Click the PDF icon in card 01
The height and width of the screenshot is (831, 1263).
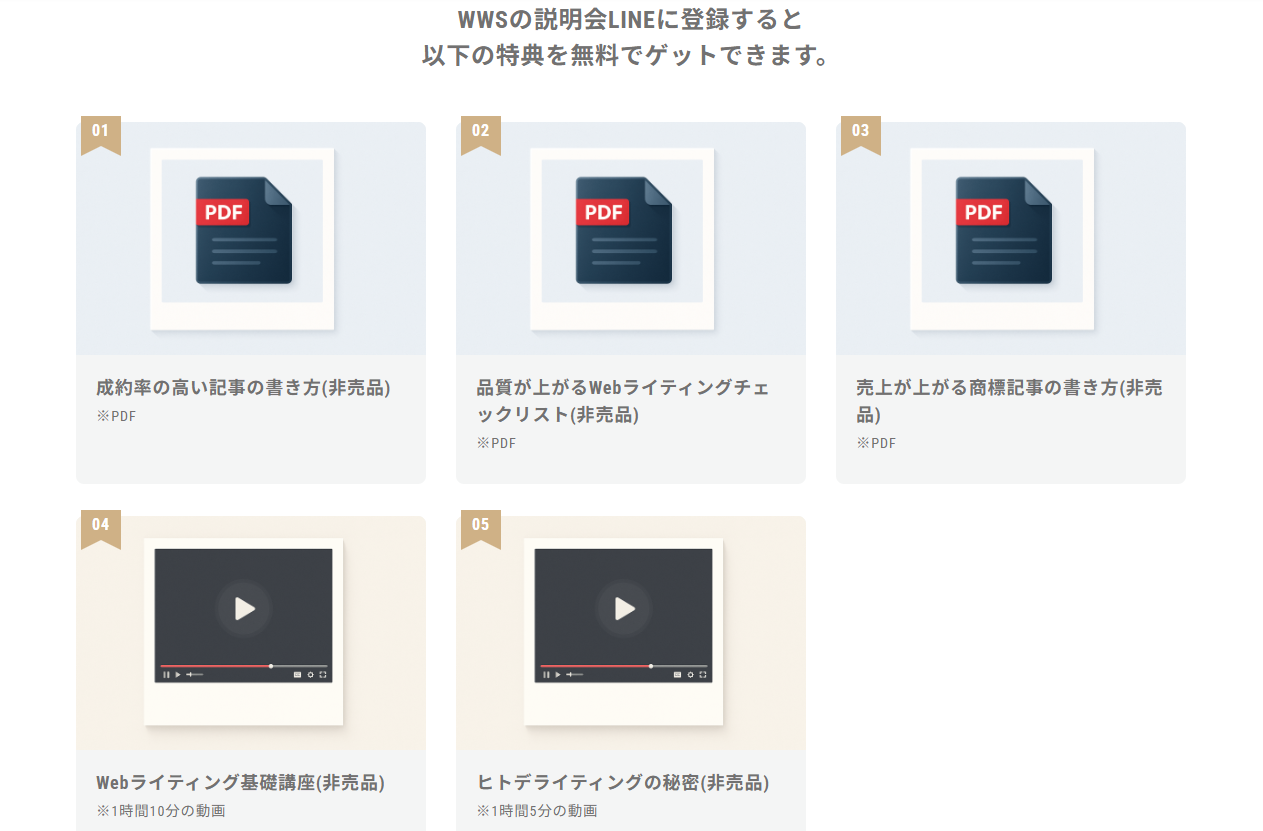tap(243, 230)
